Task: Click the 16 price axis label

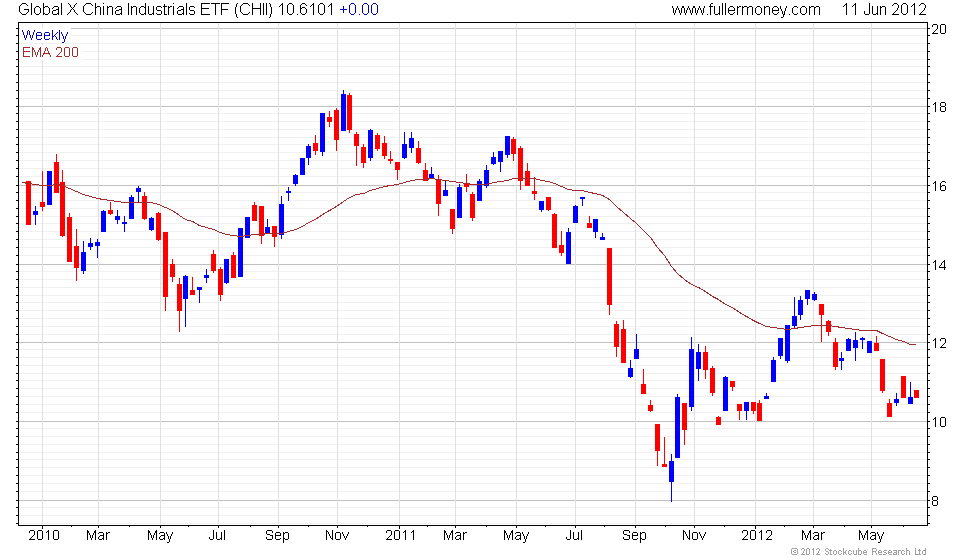Action: coord(939,186)
